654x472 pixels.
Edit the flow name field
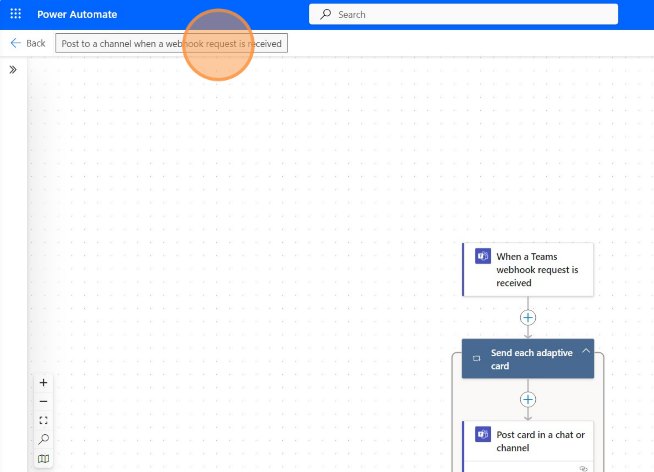click(171, 43)
